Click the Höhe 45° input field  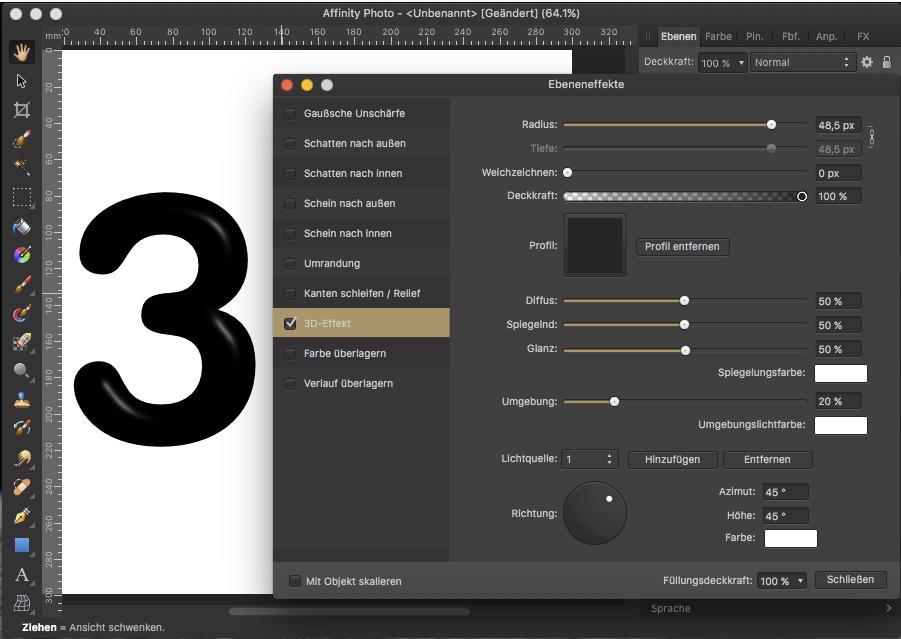pyautogui.click(x=785, y=516)
